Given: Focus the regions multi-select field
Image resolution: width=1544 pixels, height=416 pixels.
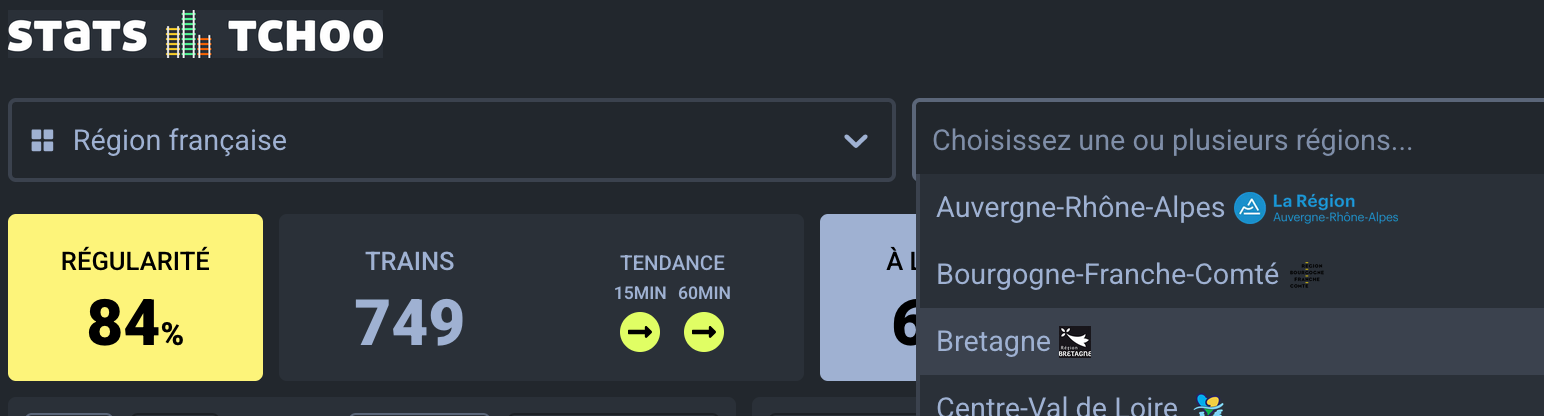Looking at the screenshot, I should tap(1200, 140).
